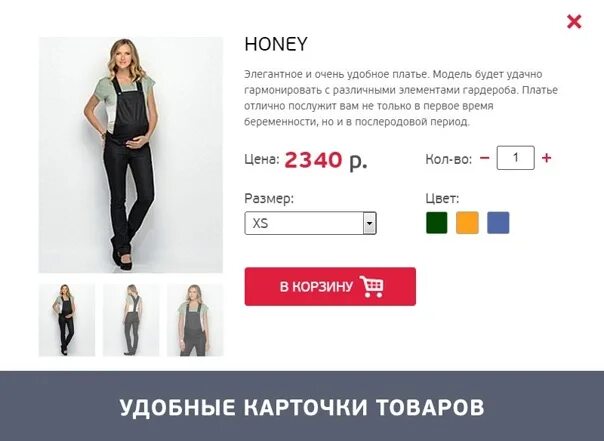
Task: Click the 2340 р. price value
Action: pos(326,160)
